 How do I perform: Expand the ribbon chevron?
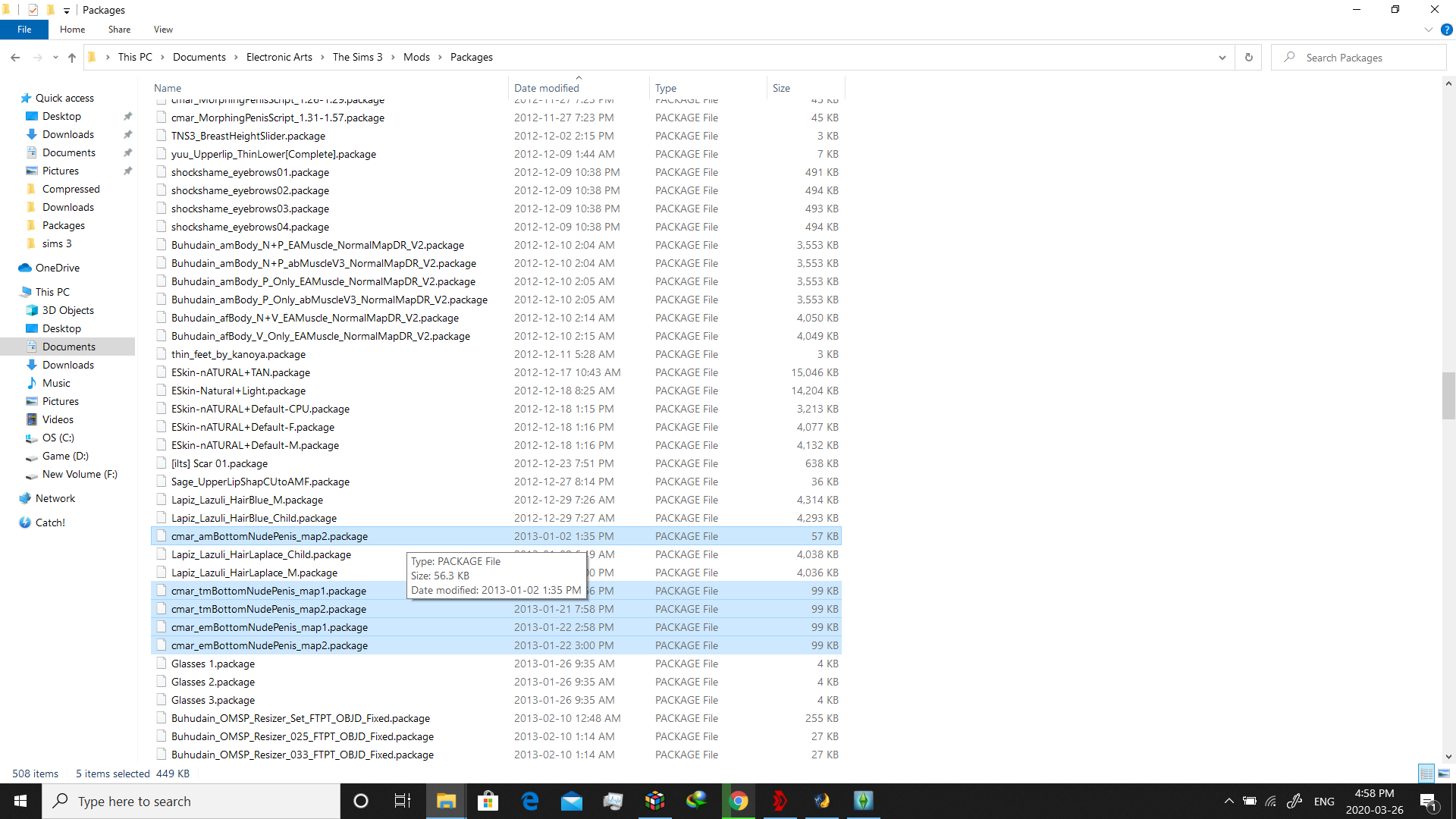pos(1429,30)
